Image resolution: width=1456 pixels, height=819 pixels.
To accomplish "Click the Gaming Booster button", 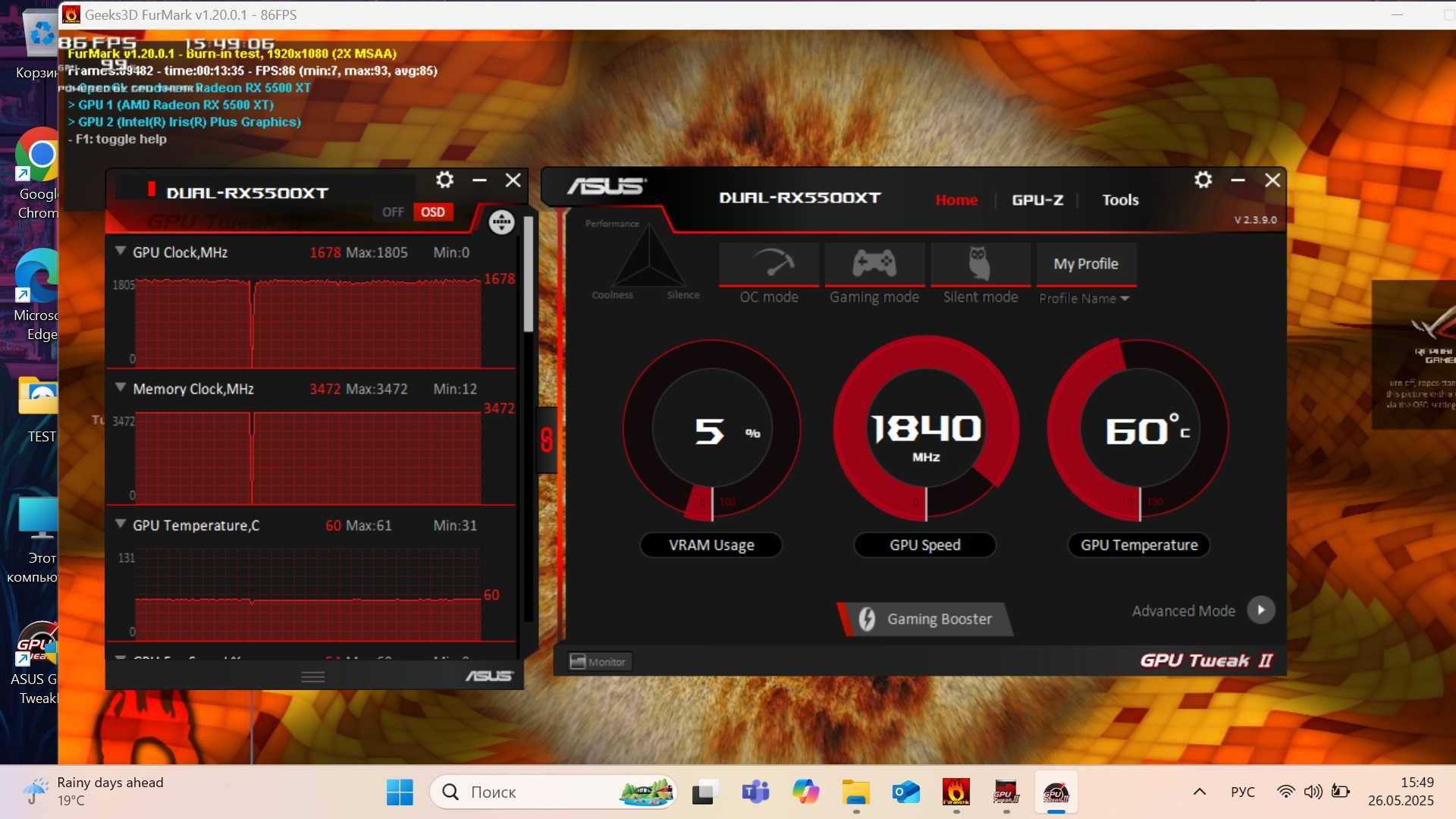I will (925, 619).
